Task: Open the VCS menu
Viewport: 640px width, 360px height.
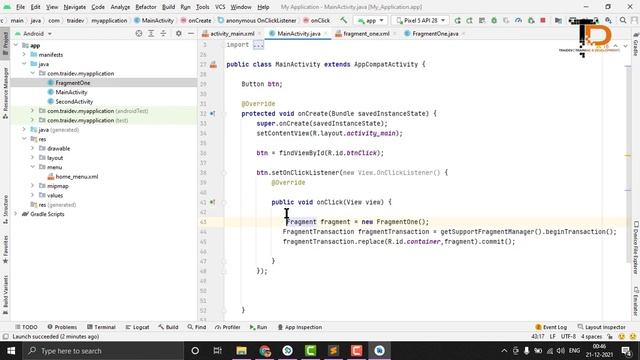Action: click(220, 7)
